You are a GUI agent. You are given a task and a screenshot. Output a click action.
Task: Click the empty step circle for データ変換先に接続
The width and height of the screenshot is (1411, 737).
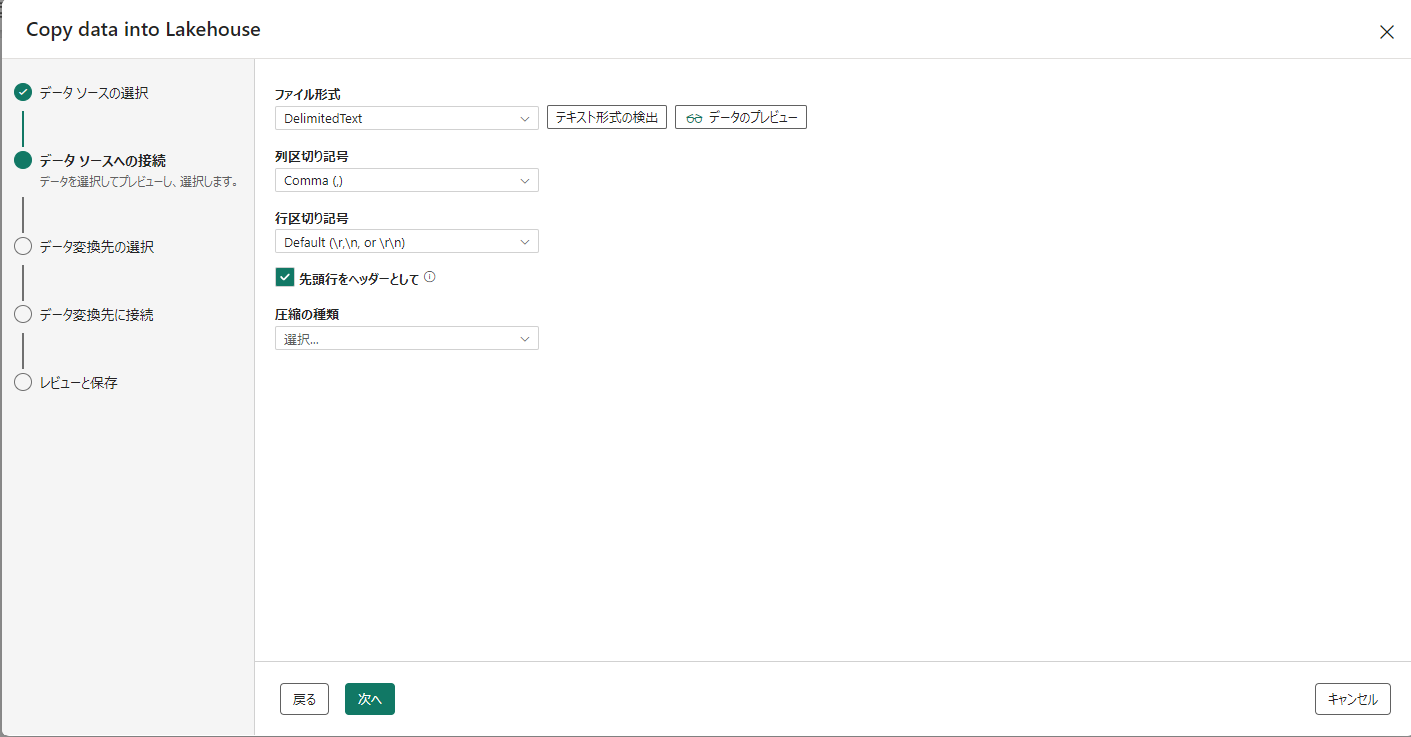pos(23,314)
